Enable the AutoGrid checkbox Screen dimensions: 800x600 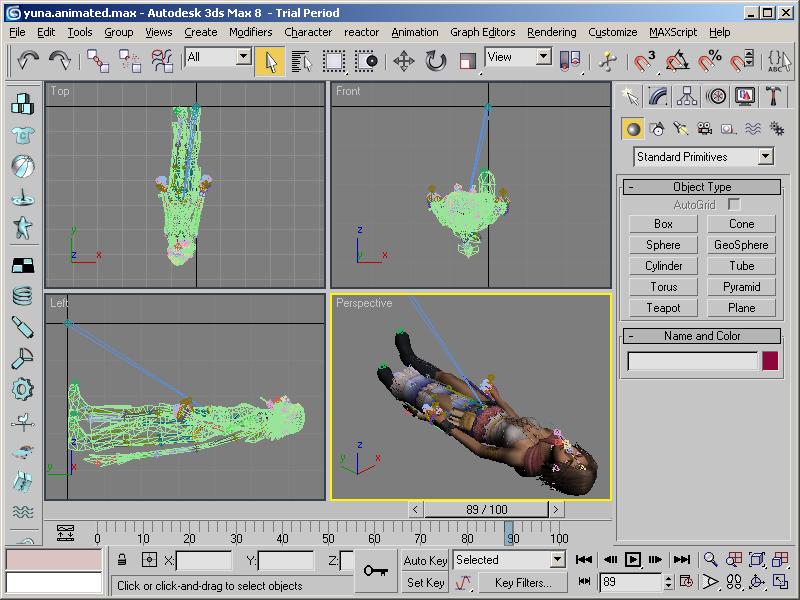click(734, 204)
